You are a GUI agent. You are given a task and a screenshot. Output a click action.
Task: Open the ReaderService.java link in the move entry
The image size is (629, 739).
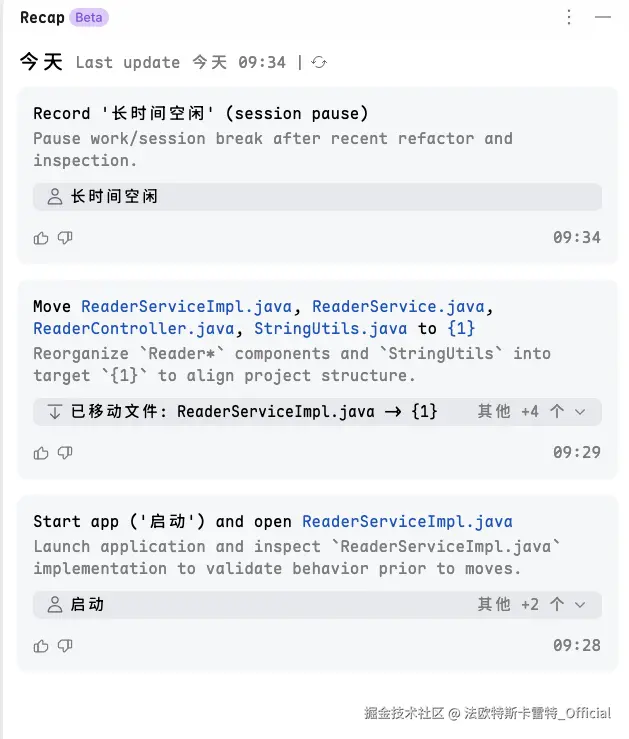point(400,306)
